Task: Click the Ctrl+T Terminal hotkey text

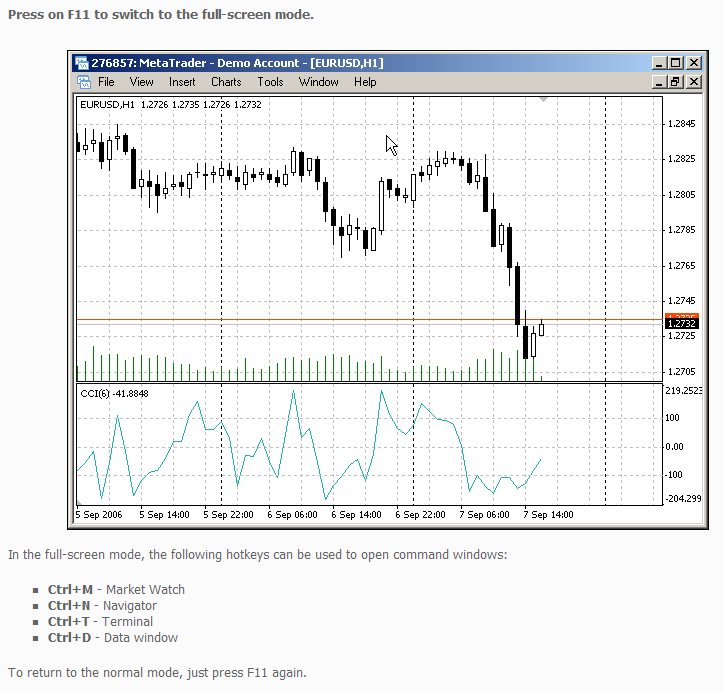Action: tap(100, 622)
